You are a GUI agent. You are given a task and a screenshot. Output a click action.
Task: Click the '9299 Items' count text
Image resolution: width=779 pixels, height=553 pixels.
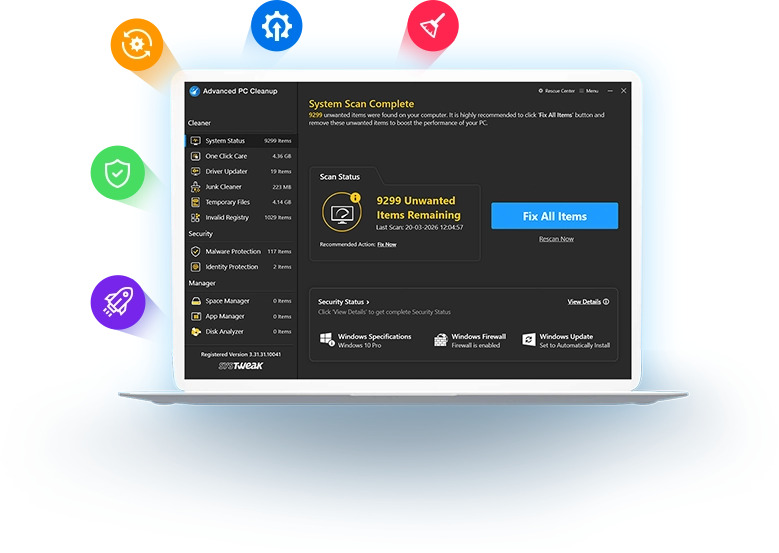pyautogui.click(x=277, y=141)
